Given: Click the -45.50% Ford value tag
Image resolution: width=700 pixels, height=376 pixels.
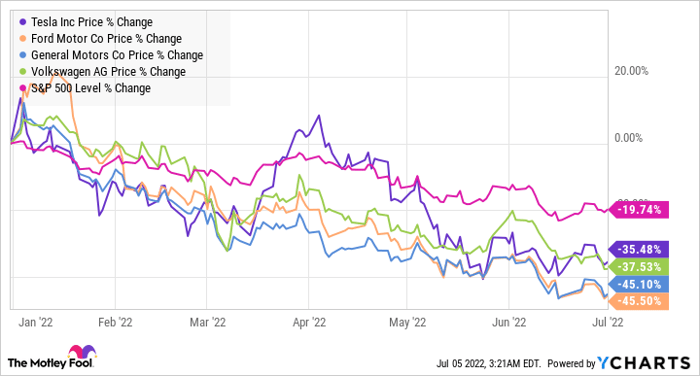Looking at the screenshot, I should (639, 301).
